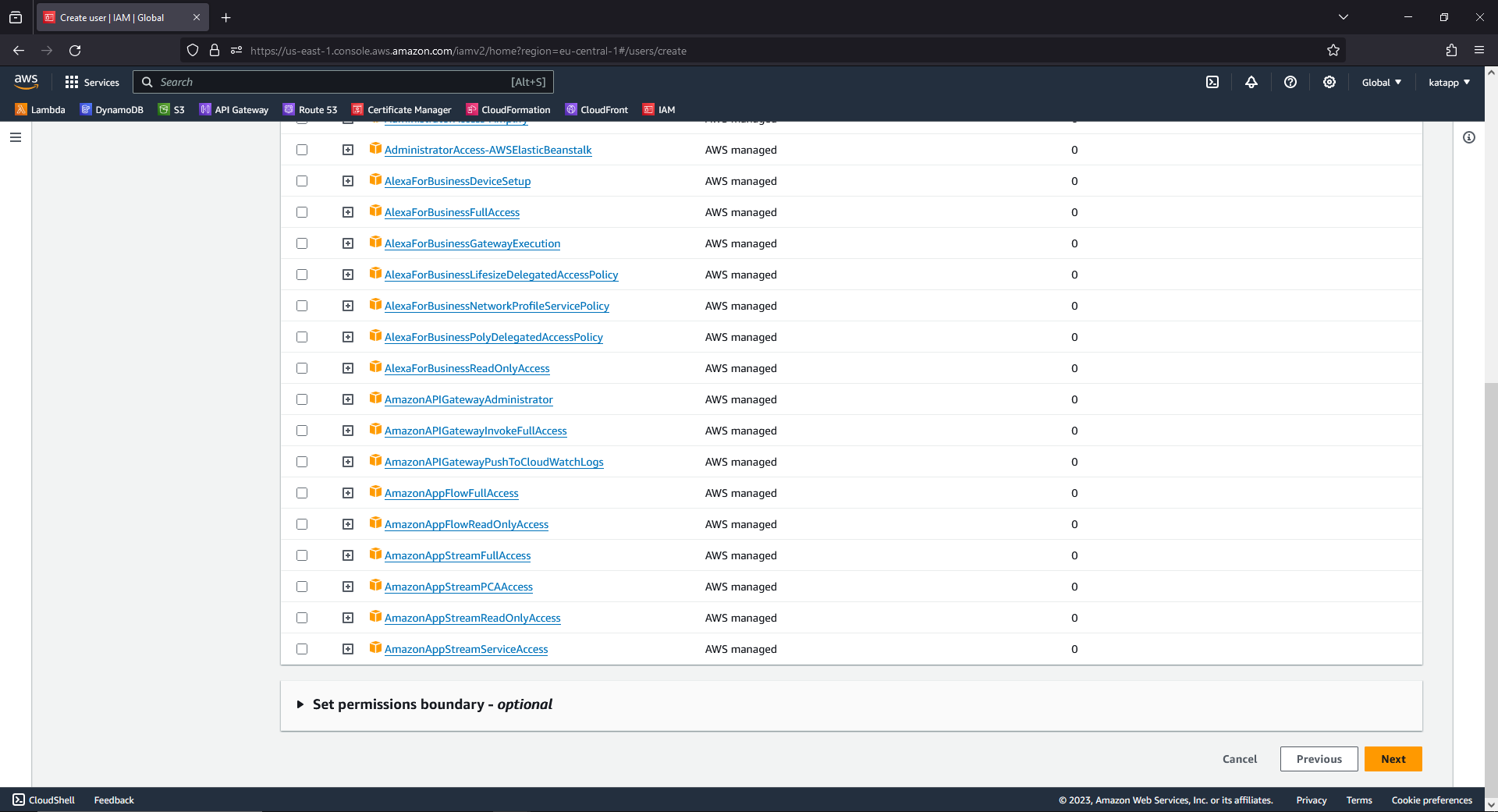Expand AlexaForBusinessNetworkProfileServicePolicy row
The image size is (1498, 812).
click(x=348, y=306)
